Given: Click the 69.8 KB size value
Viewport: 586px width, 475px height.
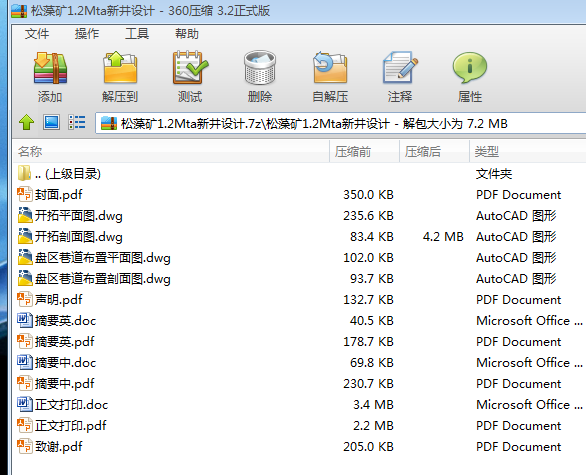Looking at the screenshot, I should click(x=371, y=363).
